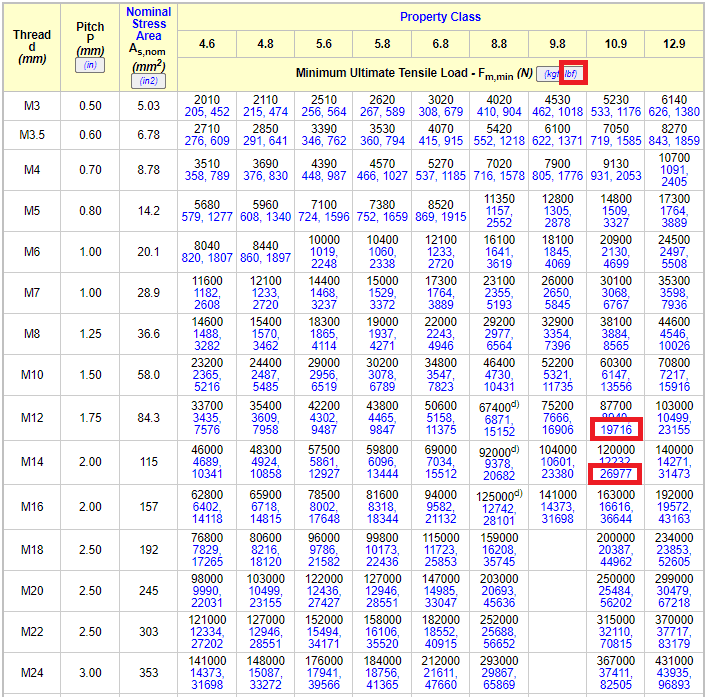Click stress area 58.0 for M10
708x700 pixels.
(149, 375)
